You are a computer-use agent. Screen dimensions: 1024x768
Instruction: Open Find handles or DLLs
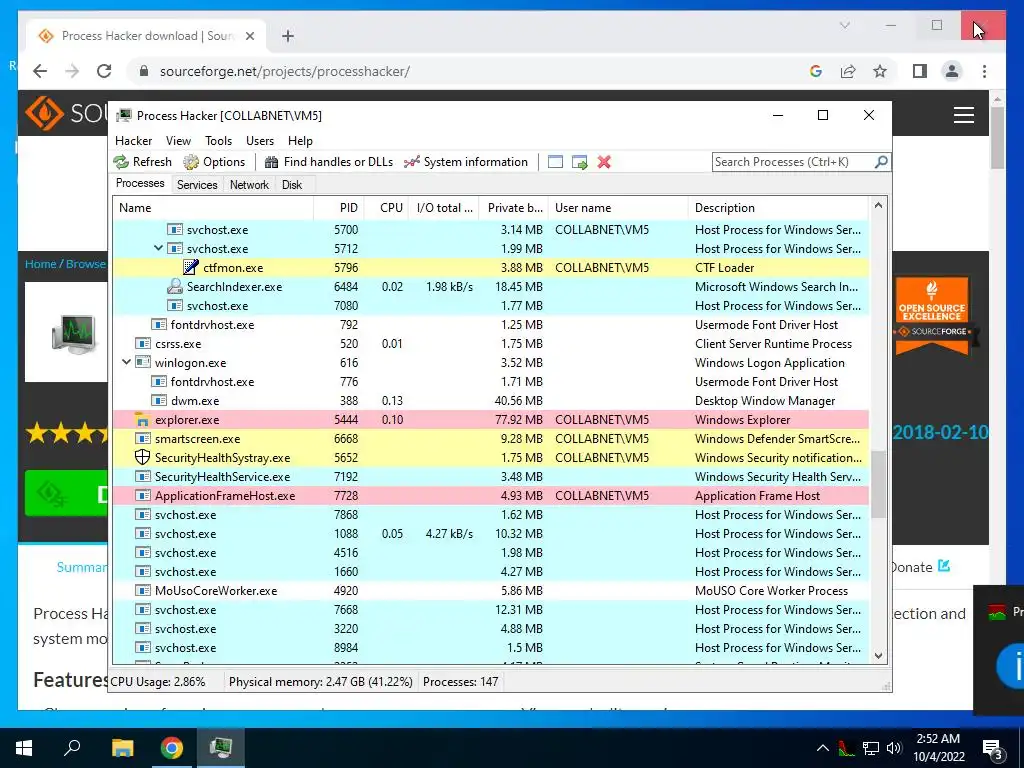(x=328, y=162)
